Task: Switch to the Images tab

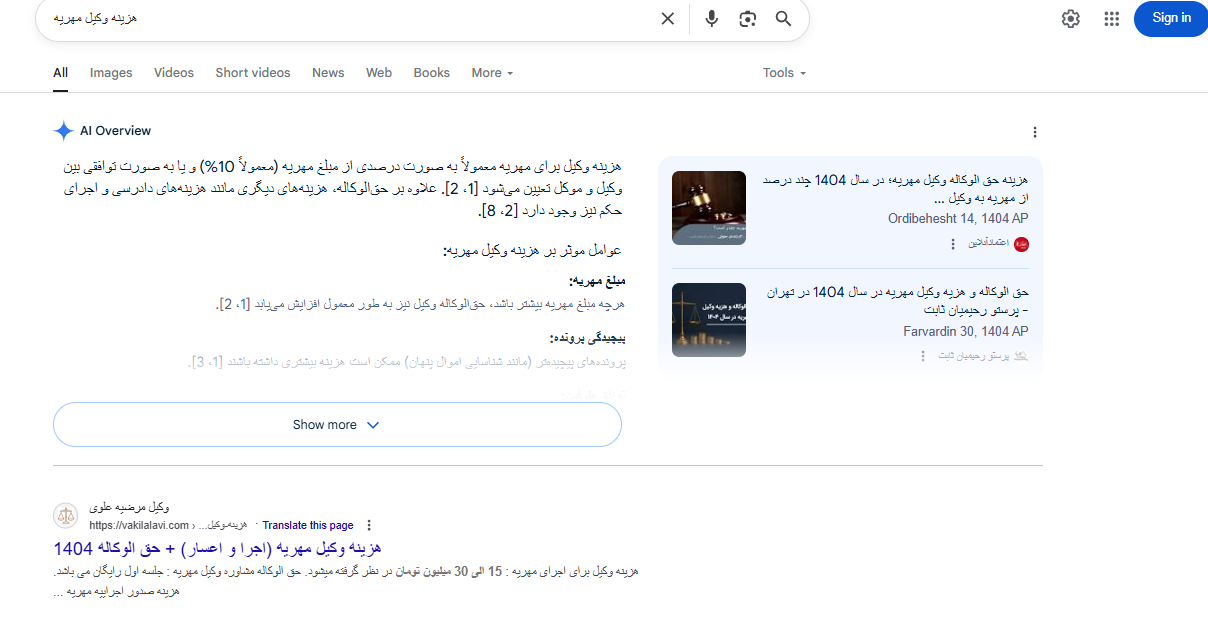Action: click(111, 73)
